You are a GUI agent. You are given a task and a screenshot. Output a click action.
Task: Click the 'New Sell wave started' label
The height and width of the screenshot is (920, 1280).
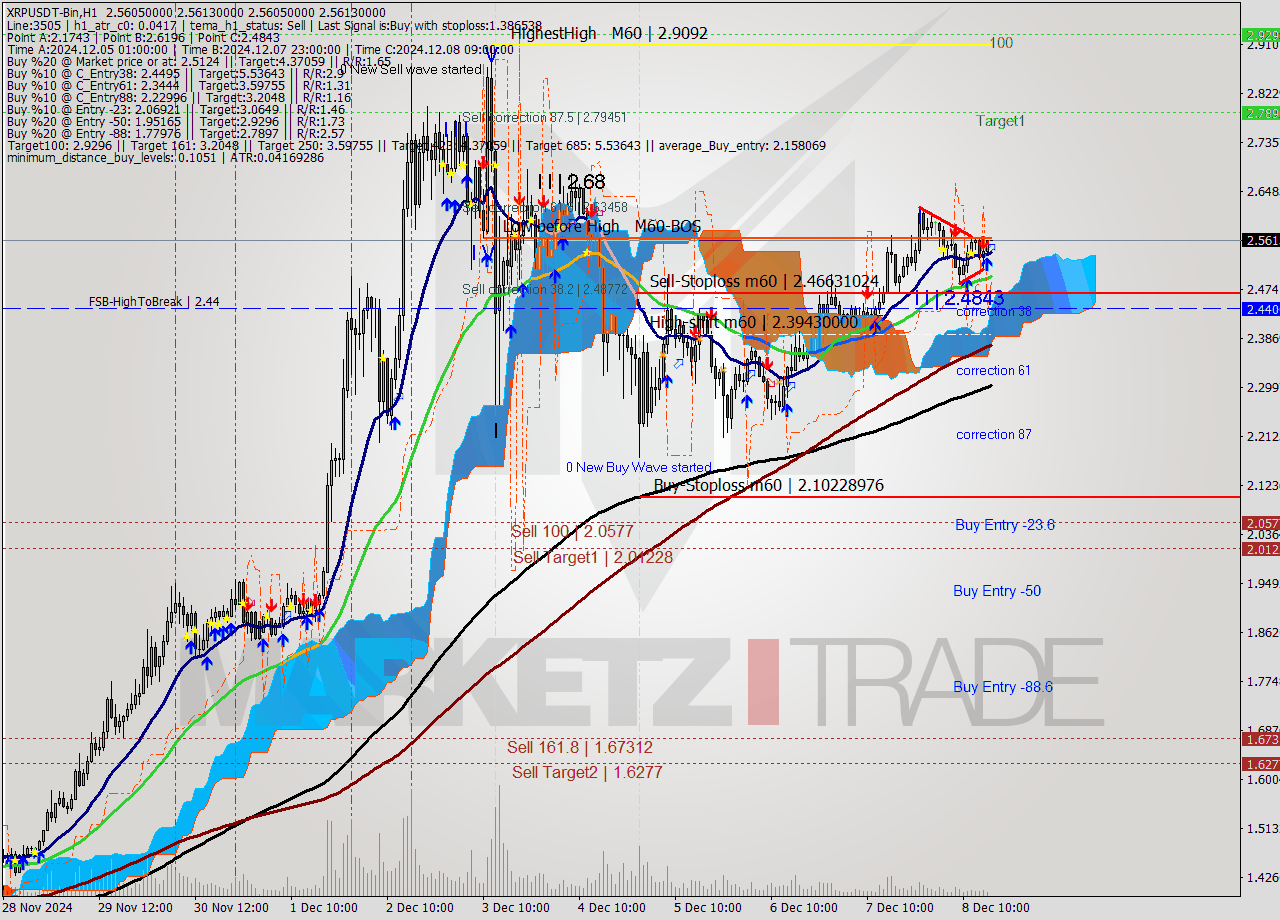[417, 69]
